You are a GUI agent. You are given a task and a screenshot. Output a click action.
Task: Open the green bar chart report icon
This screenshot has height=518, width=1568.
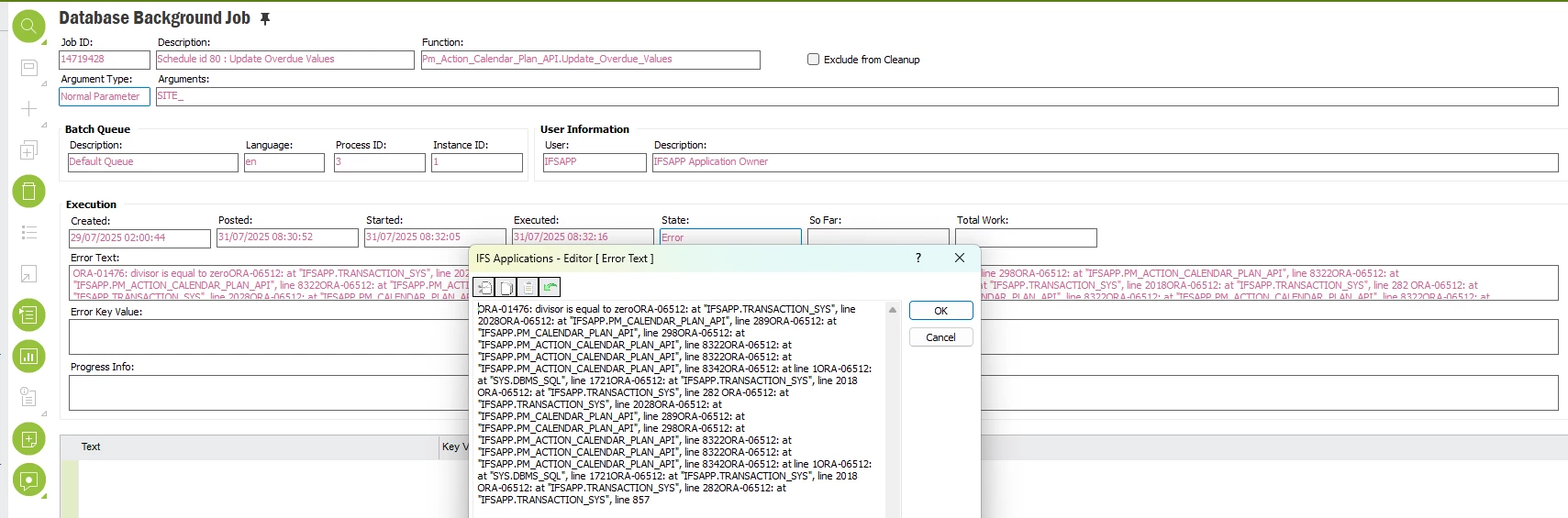click(28, 357)
